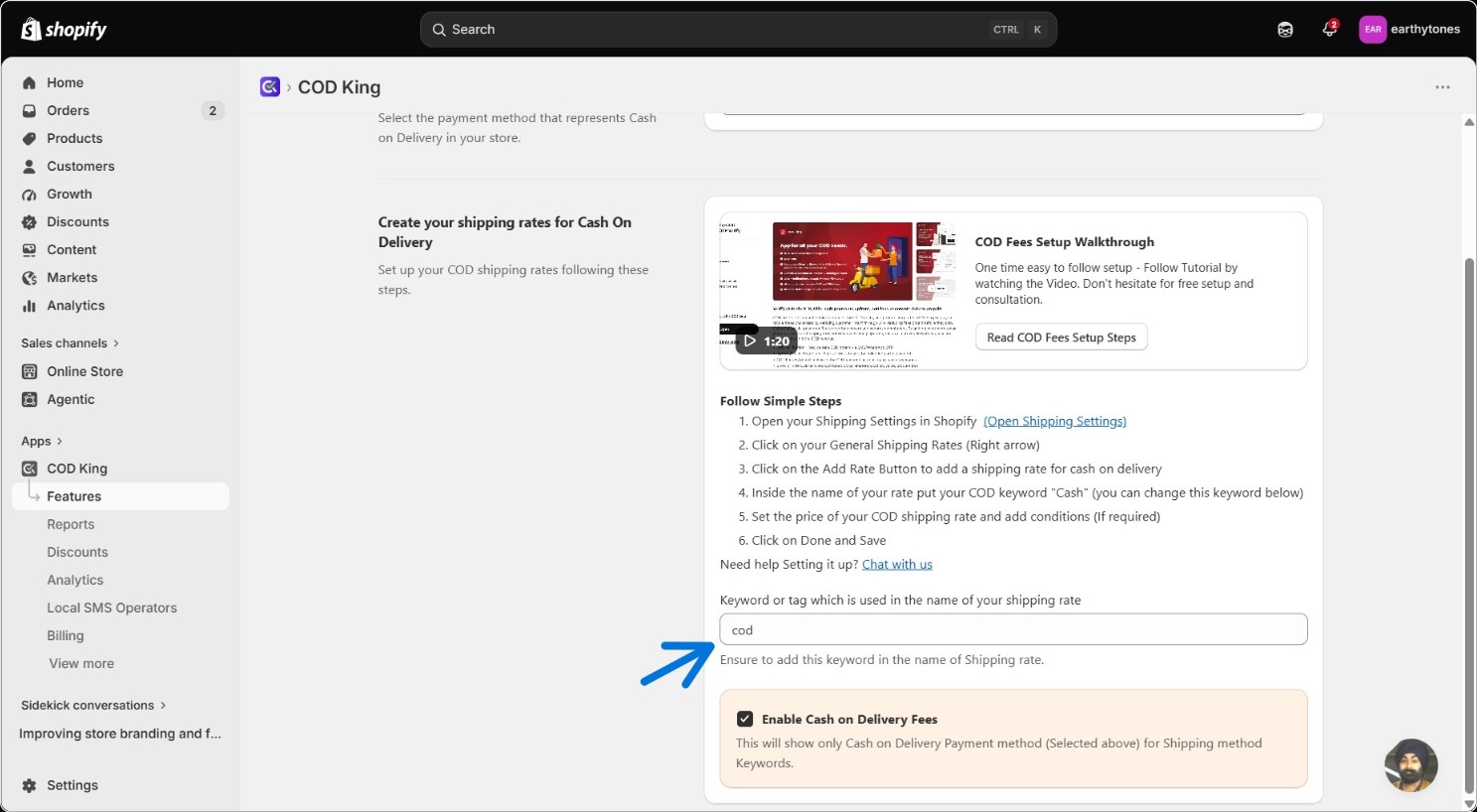The width and height of the screenshot is (1477, 812).
Task: Toggle Enable Cash on Delivery Fees checkbox
Action: tap(745, 719)
